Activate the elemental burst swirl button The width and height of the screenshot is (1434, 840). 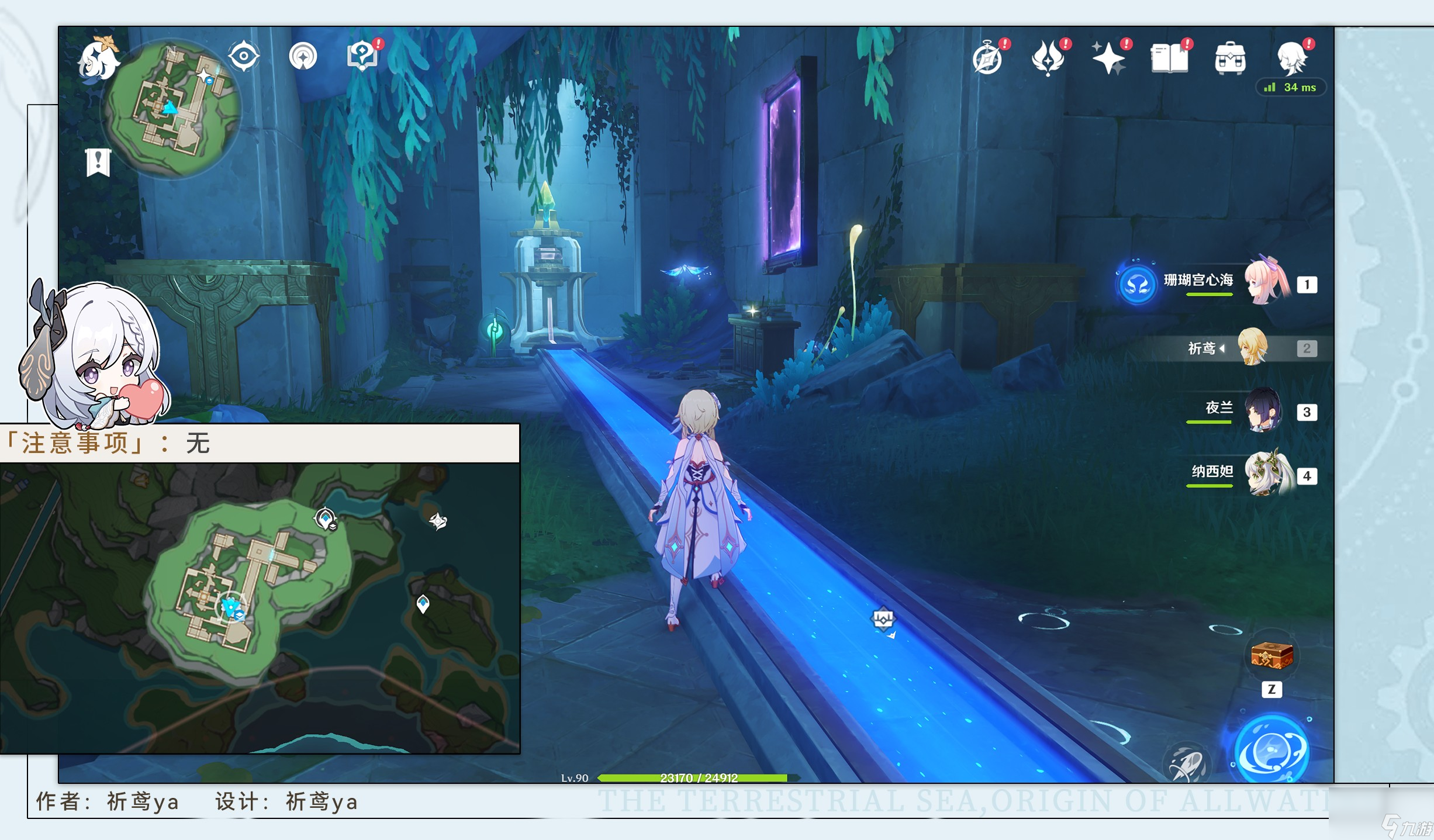pyautogui.click(x=1271, y=750)
